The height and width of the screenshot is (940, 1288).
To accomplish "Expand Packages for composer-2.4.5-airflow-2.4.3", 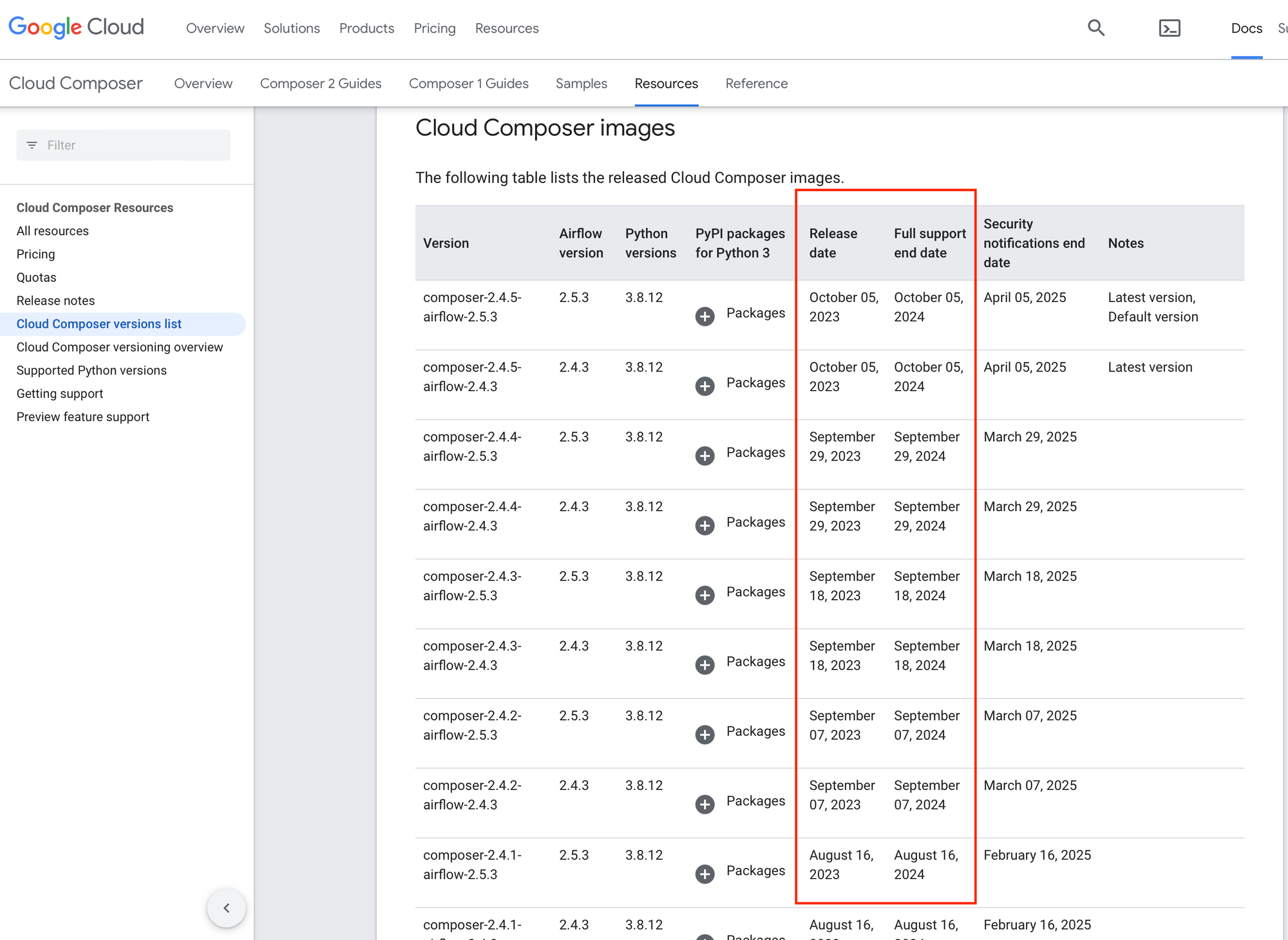I will pos(705,386).
